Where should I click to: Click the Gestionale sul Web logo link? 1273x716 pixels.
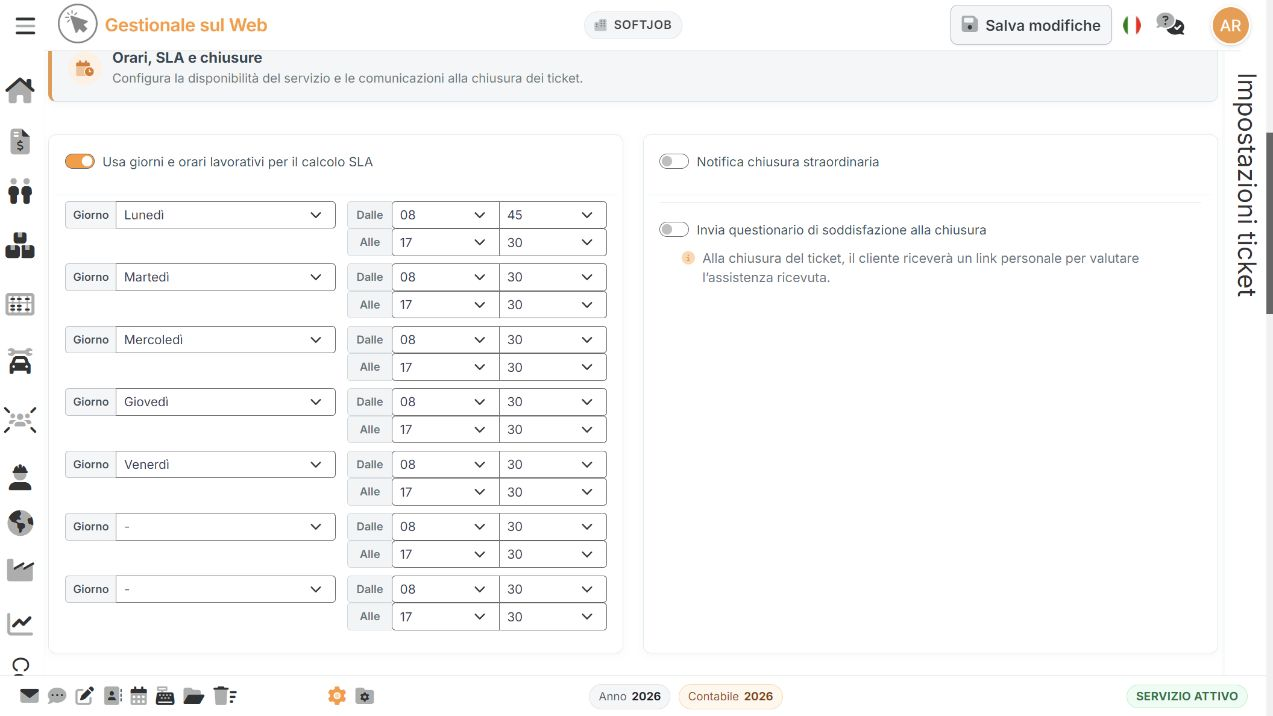pyautogui.click(x=163, y=25)
